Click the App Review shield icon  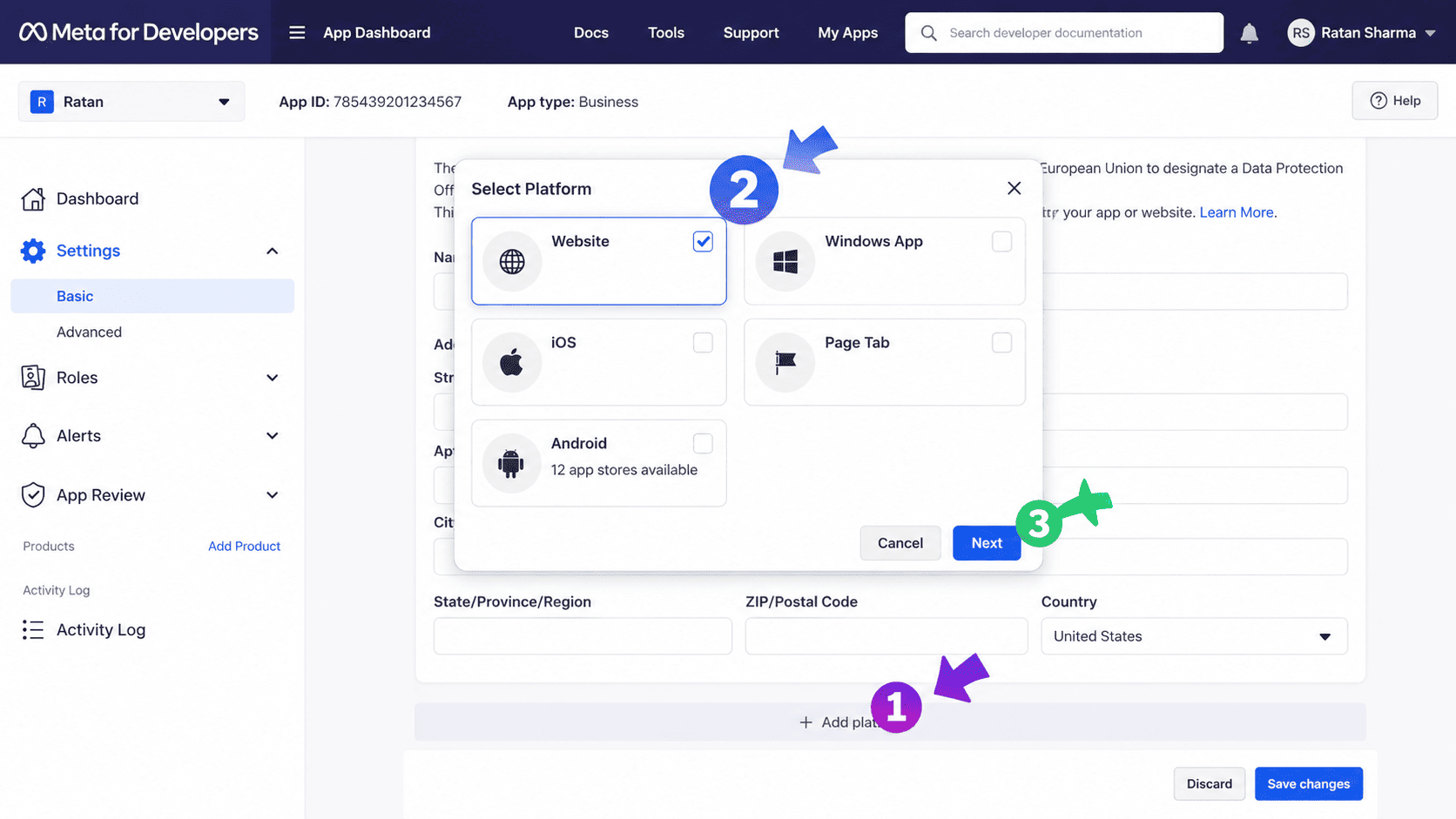[x=33, y=495]
